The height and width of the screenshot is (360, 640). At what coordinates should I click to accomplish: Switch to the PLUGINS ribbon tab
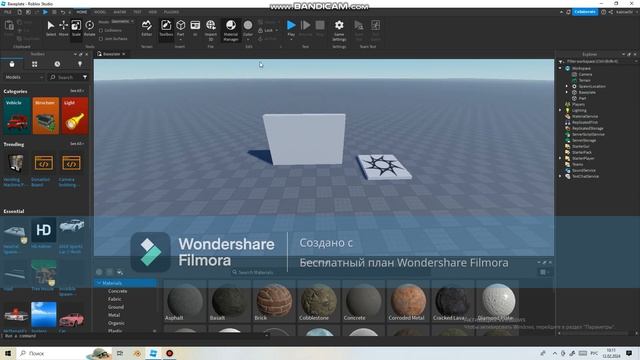pyautogui.click(x=171, y=12)
